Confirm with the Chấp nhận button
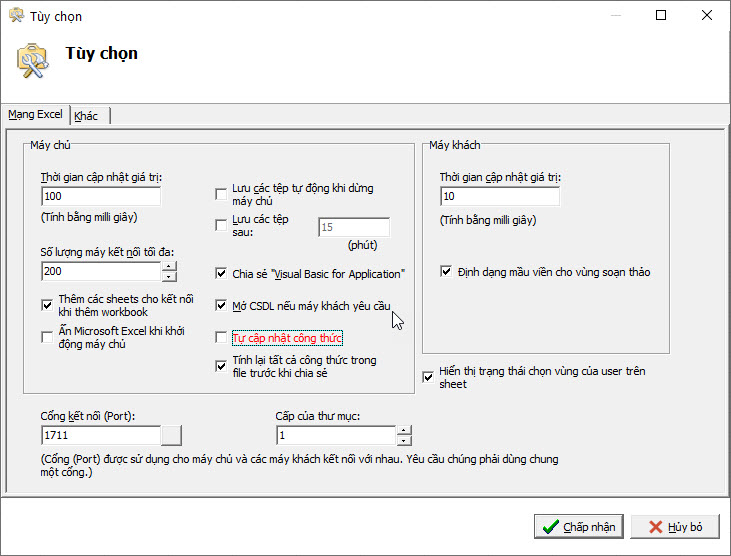The width and height of the screenshot is (731, 556). click(579, 527)
